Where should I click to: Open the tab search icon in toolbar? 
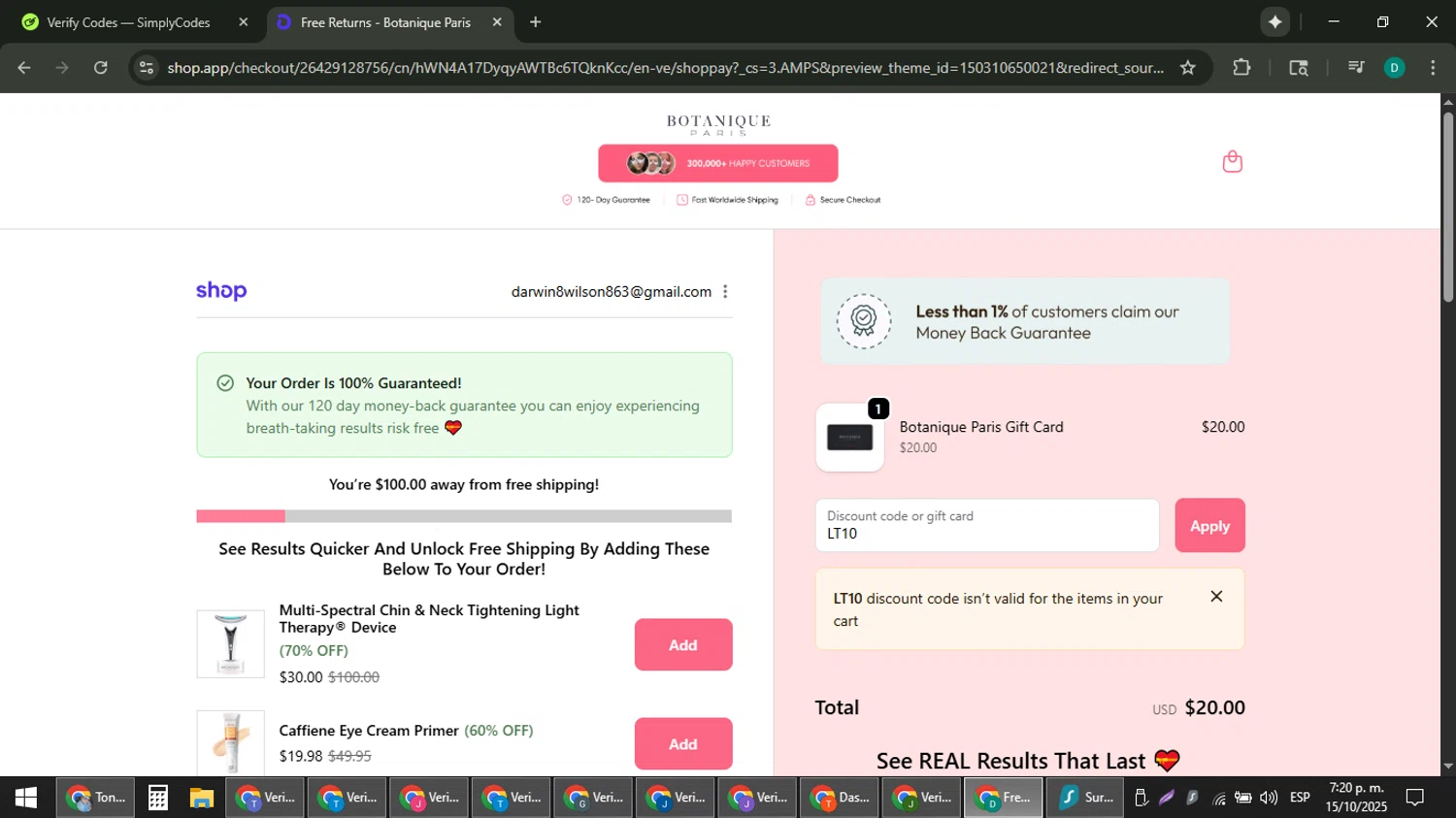point(1299,68)
